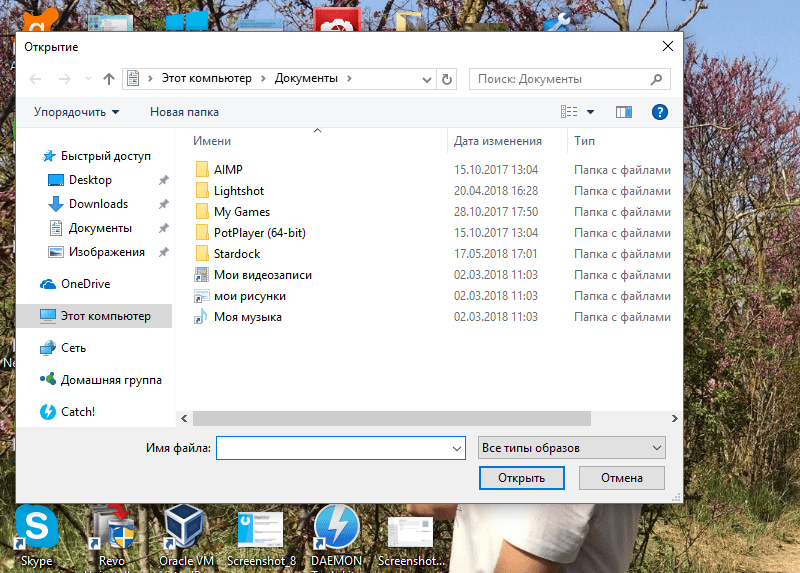The height and width of the screenshot is (573, 800).
Task: Open DAEMON Tools desktop shortcut
Action: 336,536
